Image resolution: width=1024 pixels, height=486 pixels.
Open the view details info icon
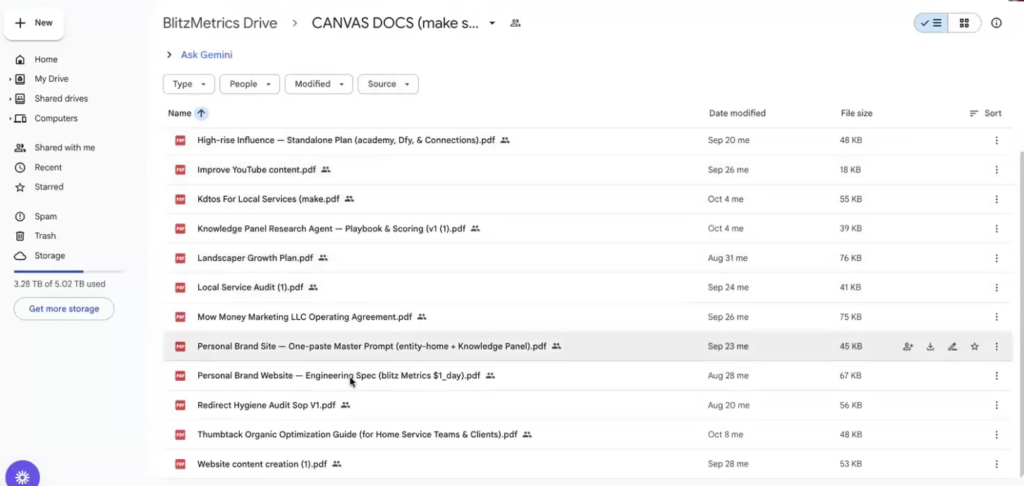[x=996, y=23]
